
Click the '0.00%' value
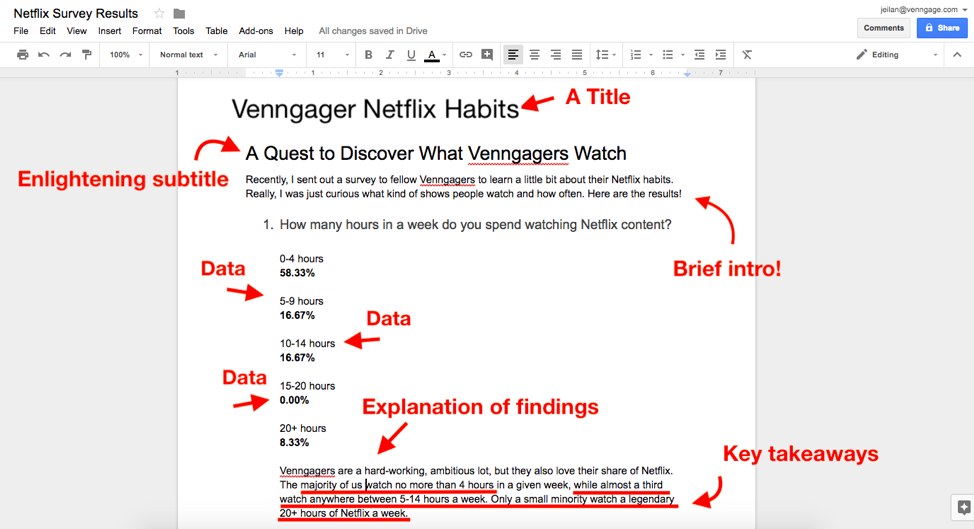point(294,400)
